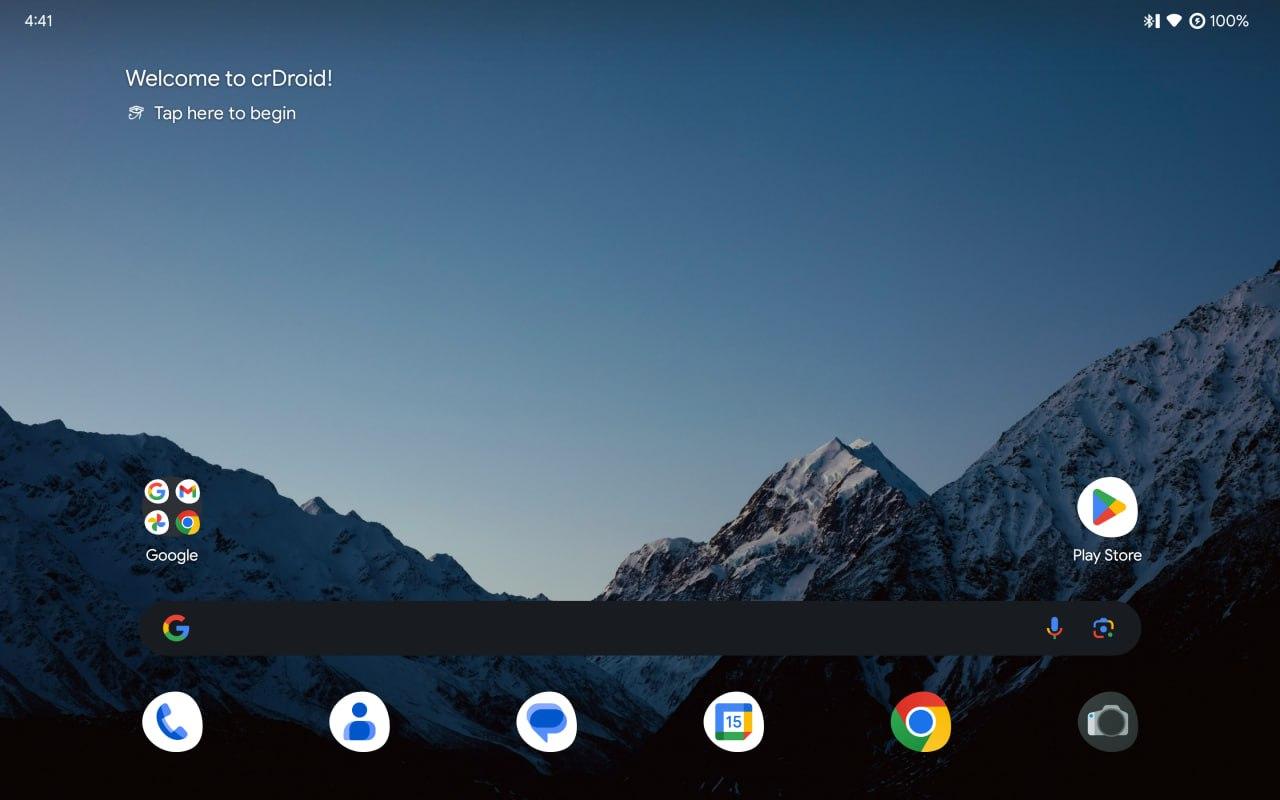Tap the microphone voice search icon
Screen dimensions: 1280x800
point(1054,628)
